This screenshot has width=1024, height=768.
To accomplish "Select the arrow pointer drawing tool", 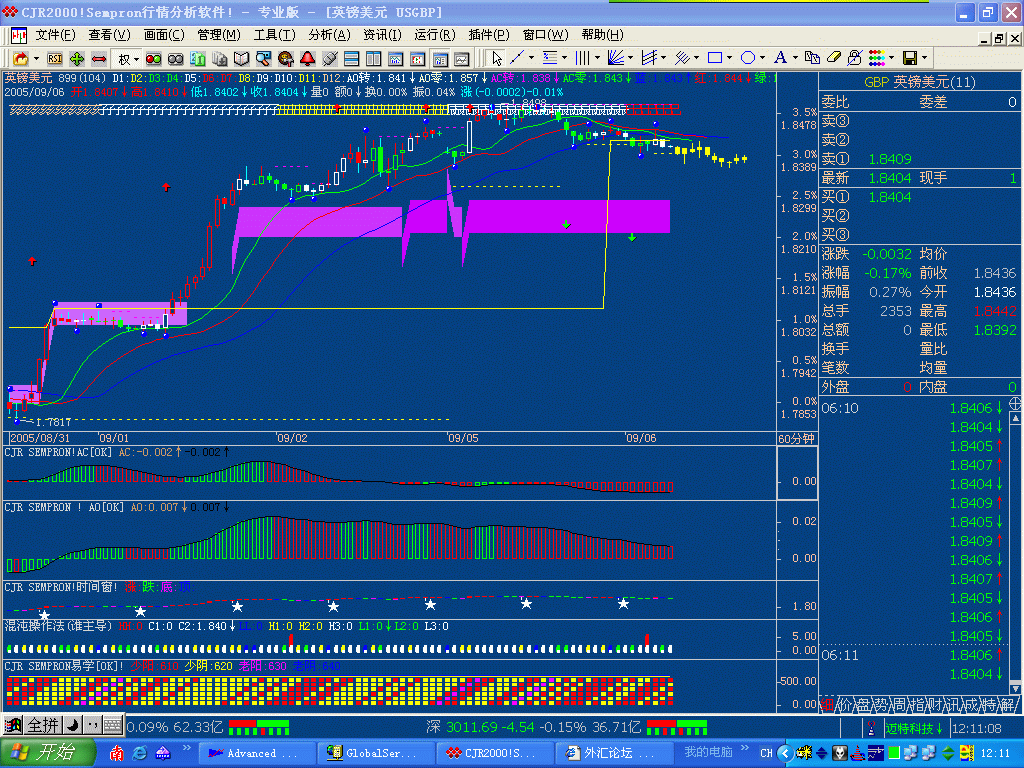I will (496, 59).
